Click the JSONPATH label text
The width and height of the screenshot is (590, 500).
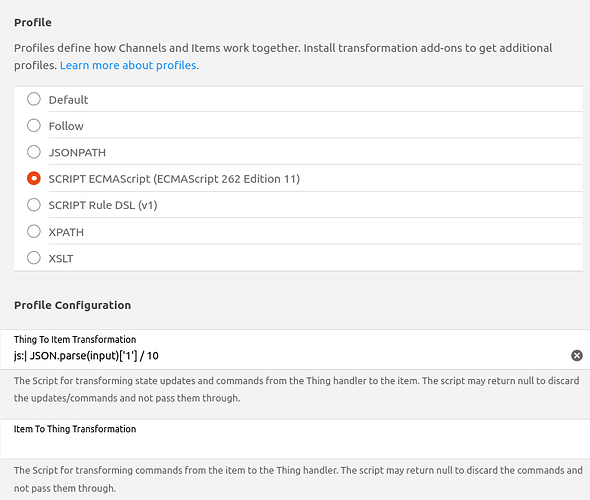(77, 152)
